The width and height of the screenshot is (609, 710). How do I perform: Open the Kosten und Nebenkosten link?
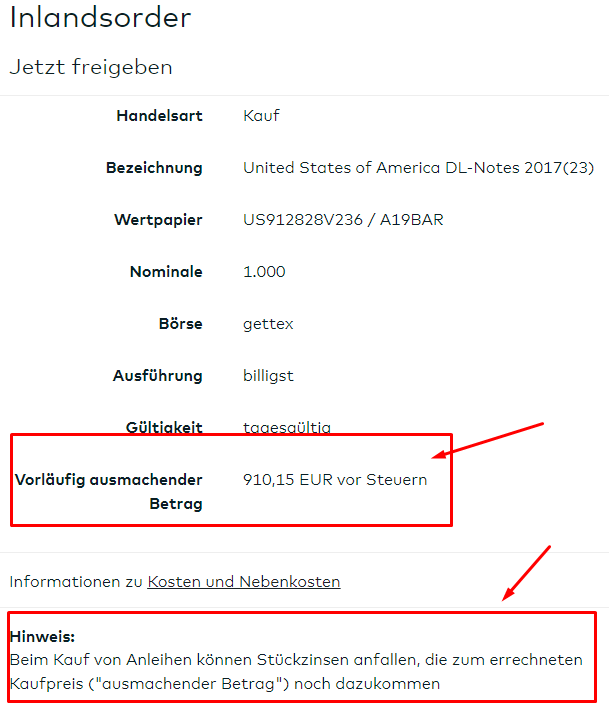tap(244, 581)
